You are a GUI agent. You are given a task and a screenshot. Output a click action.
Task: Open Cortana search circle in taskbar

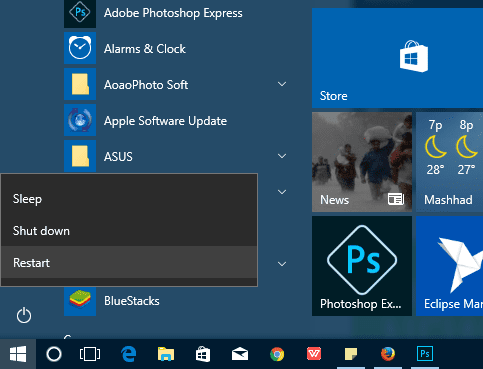pos(54,354)
